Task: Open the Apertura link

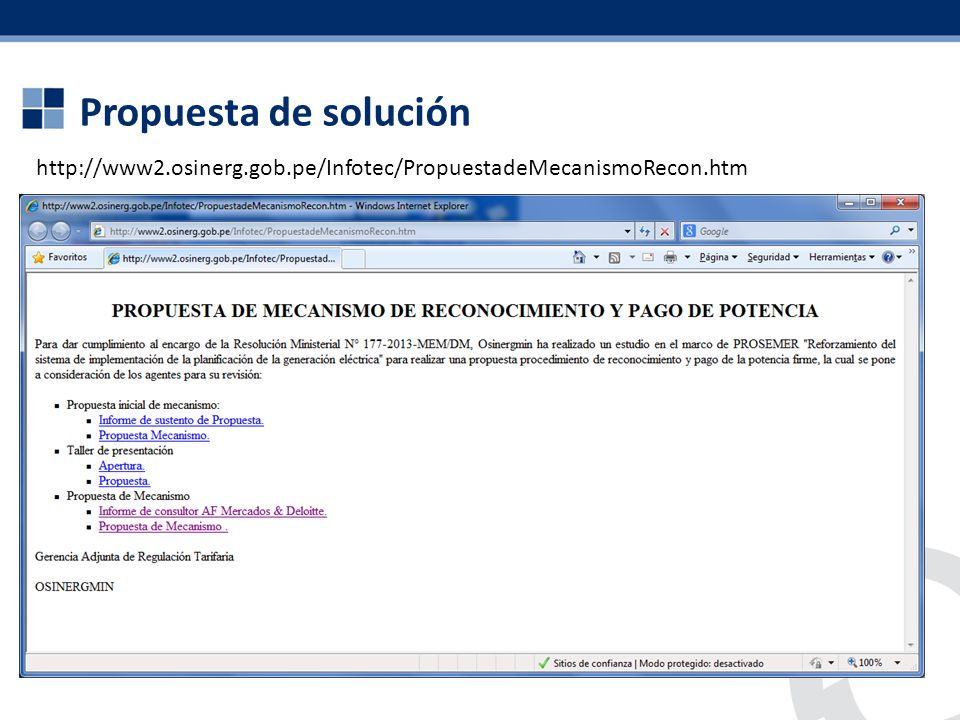Action: tap(122, 466)
